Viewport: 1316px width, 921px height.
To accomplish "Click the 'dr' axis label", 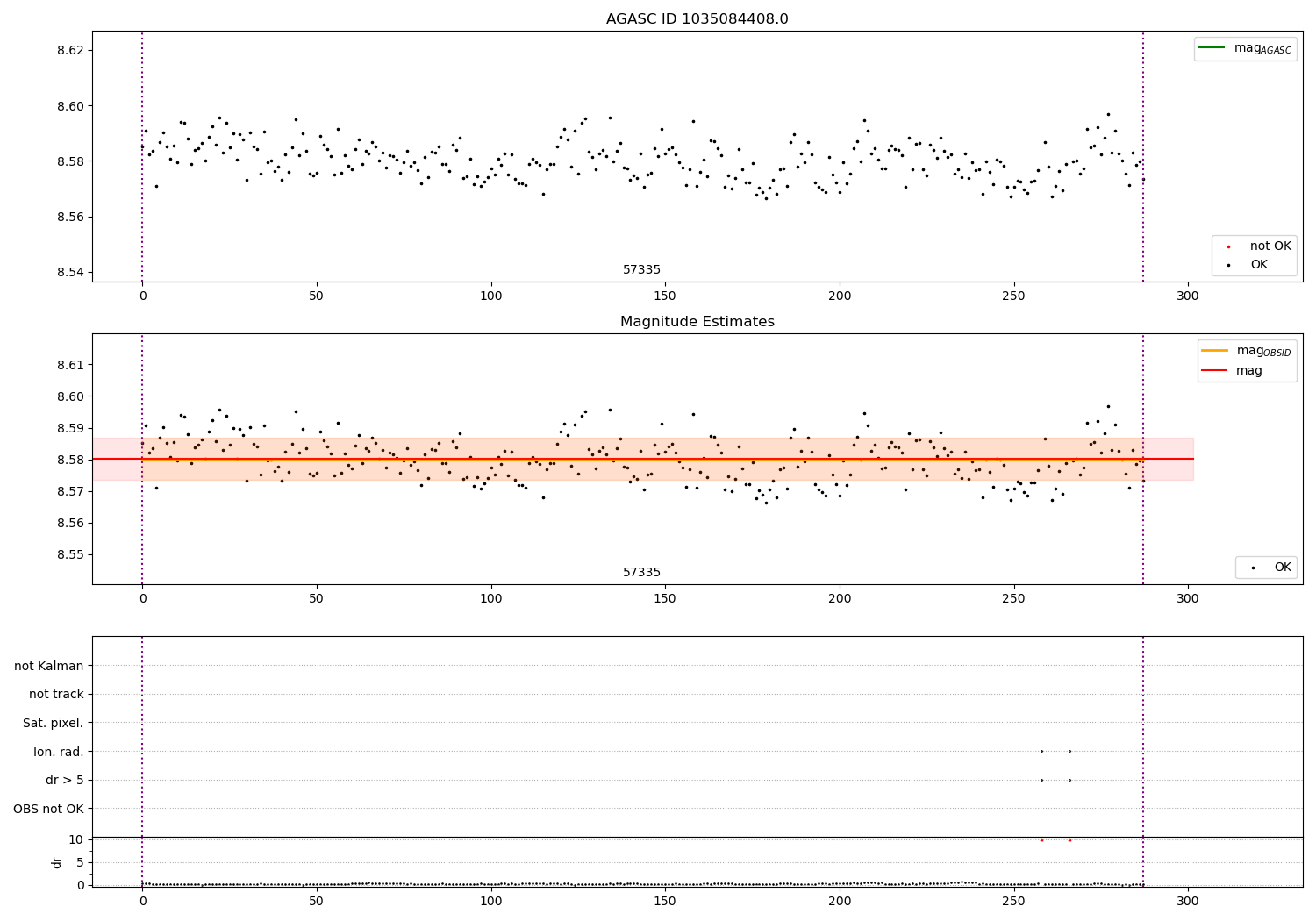I will coord(57,862).
